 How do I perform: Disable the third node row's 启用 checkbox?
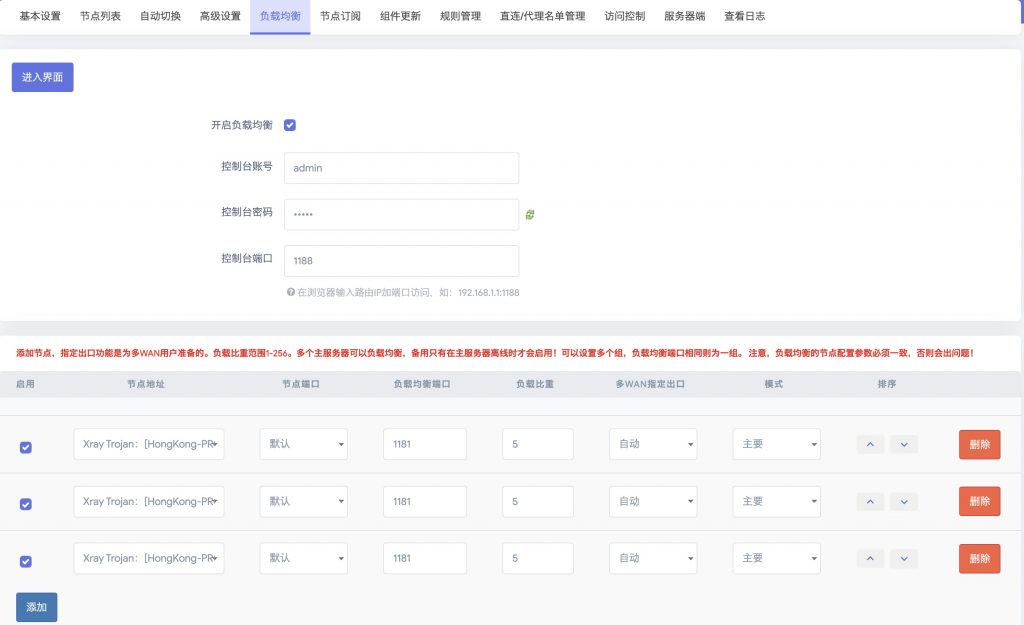(26, 561)
